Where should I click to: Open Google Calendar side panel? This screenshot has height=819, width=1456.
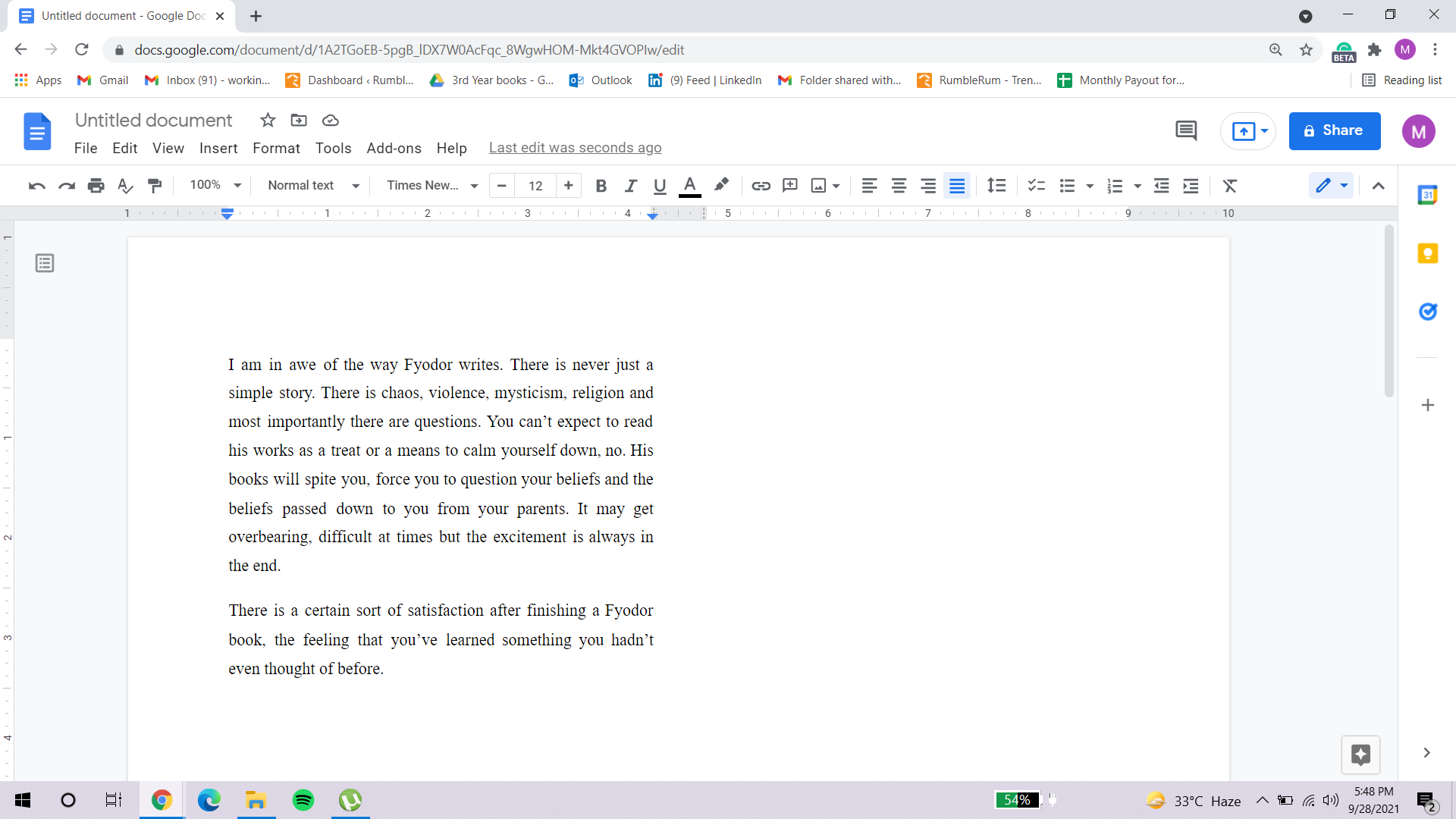coord(1427,195)
